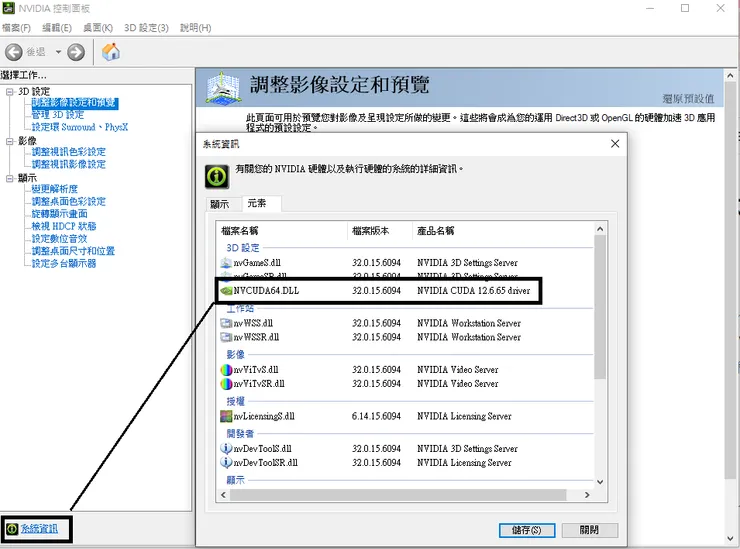Close the 系統資訊 dialog with X
740x549 pixels.
615,144
